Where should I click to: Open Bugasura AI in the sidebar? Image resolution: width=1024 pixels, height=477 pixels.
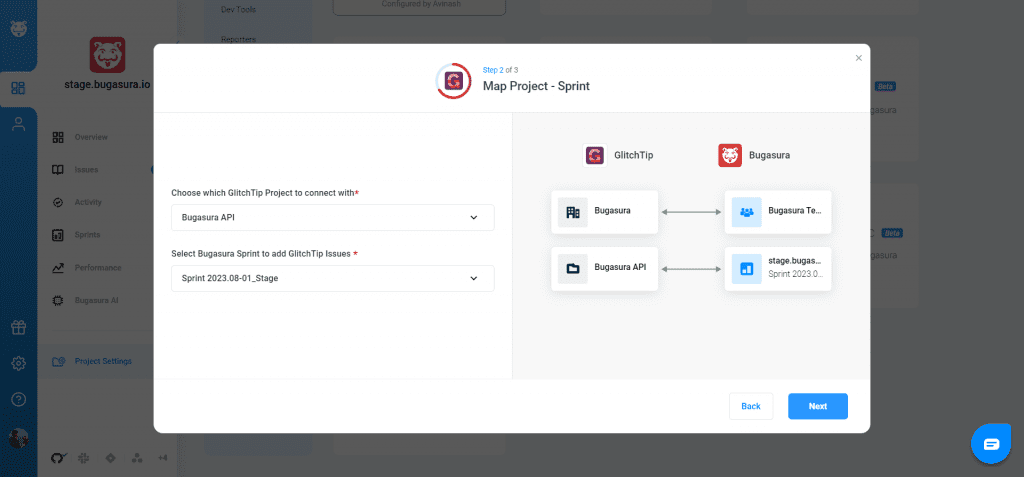[96, 301]
